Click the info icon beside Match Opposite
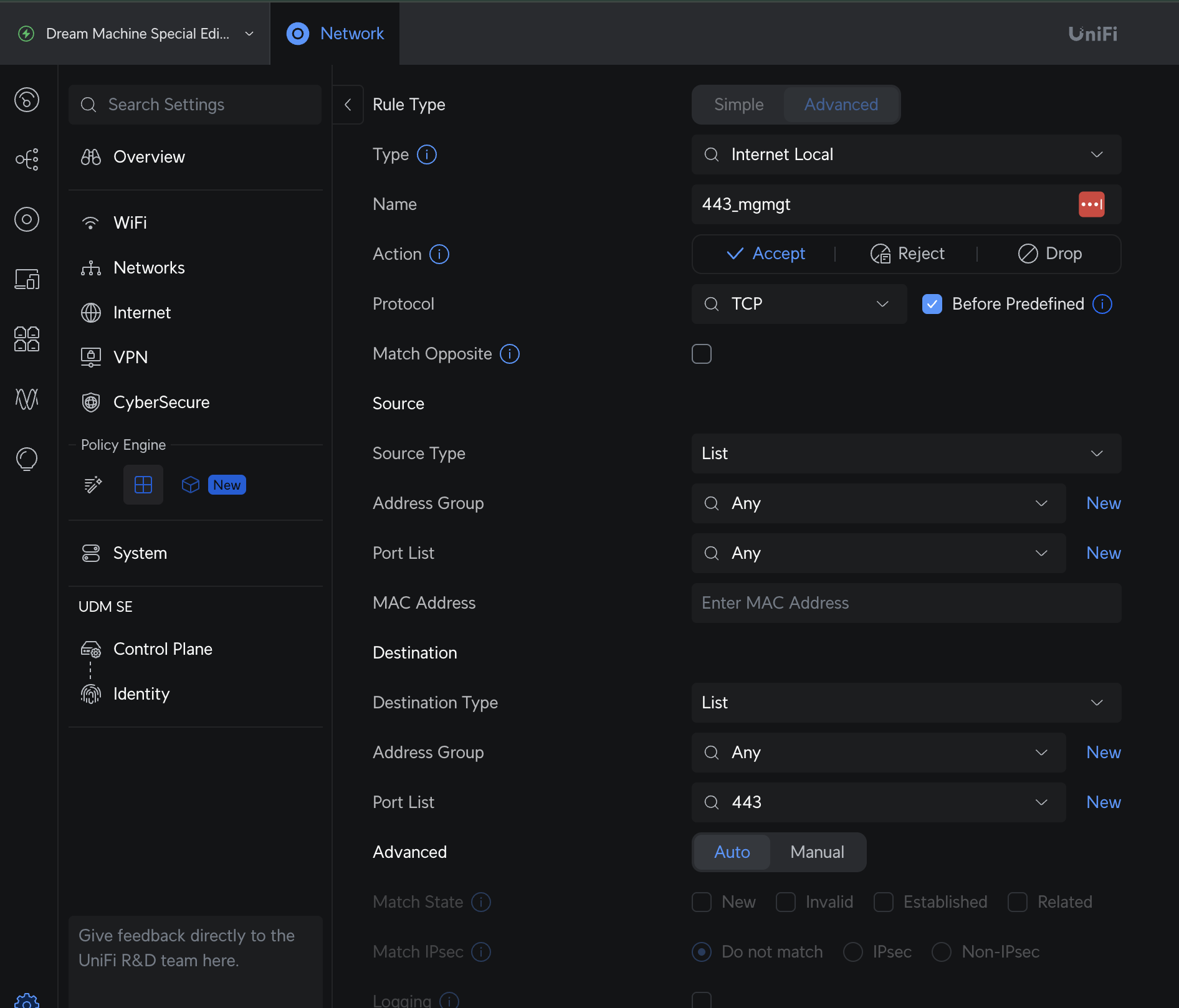The image size is (1179, 1008). click(510, 354)
